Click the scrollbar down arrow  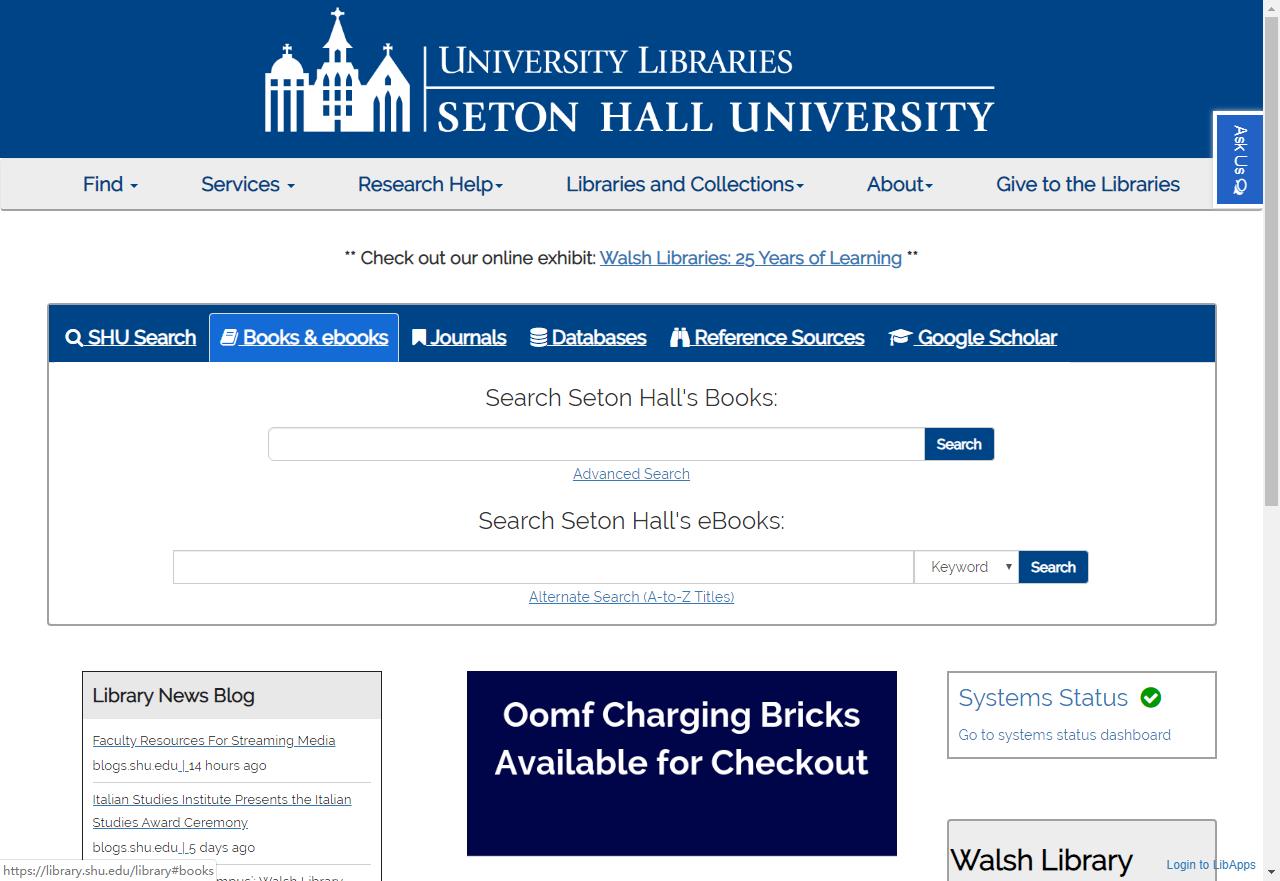[1271, 872]
